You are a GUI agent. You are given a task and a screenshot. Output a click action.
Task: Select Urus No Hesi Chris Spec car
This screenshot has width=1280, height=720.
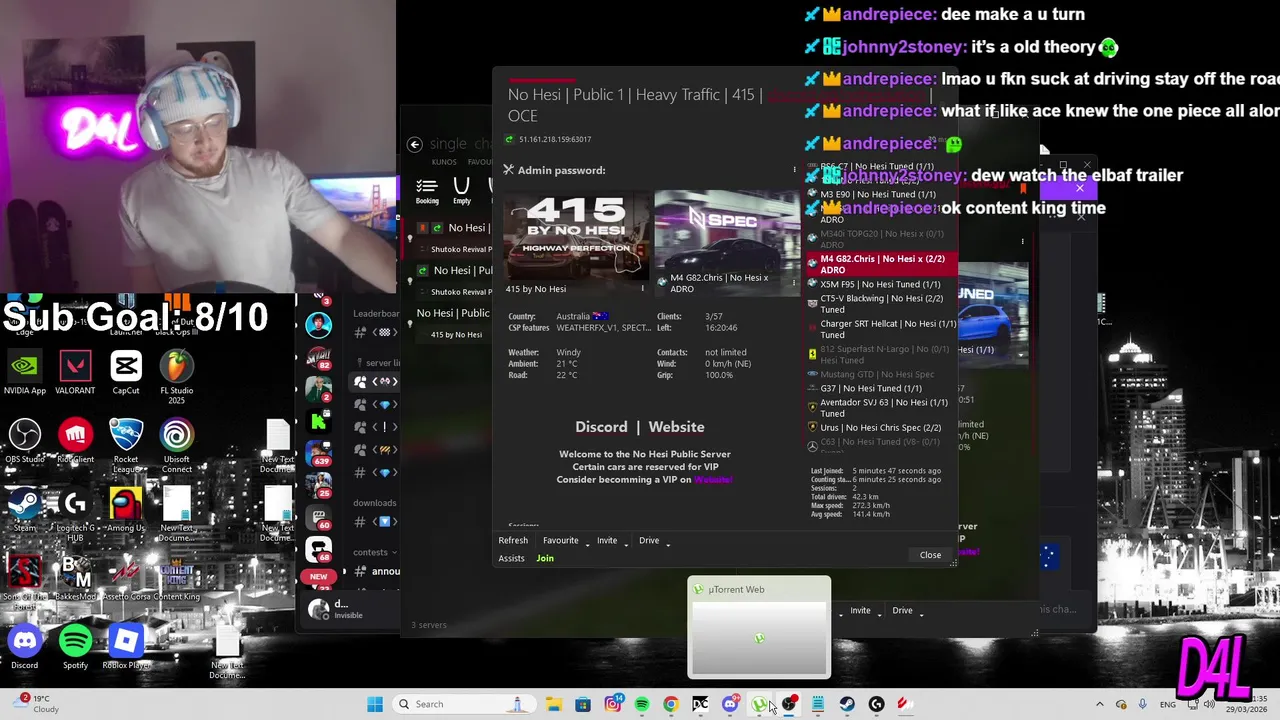coord(882,428)
